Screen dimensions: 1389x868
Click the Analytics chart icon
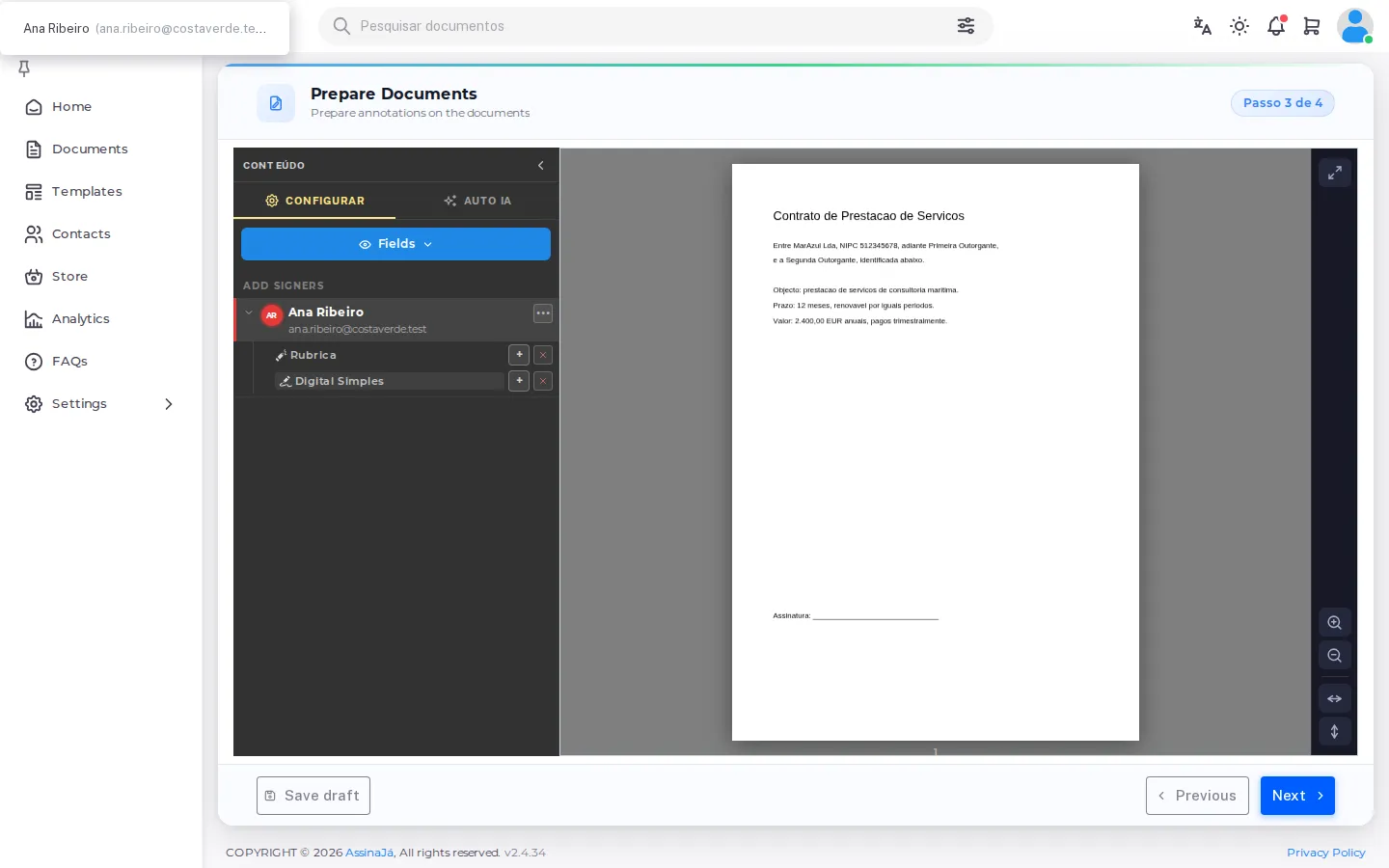click(34, 319)
